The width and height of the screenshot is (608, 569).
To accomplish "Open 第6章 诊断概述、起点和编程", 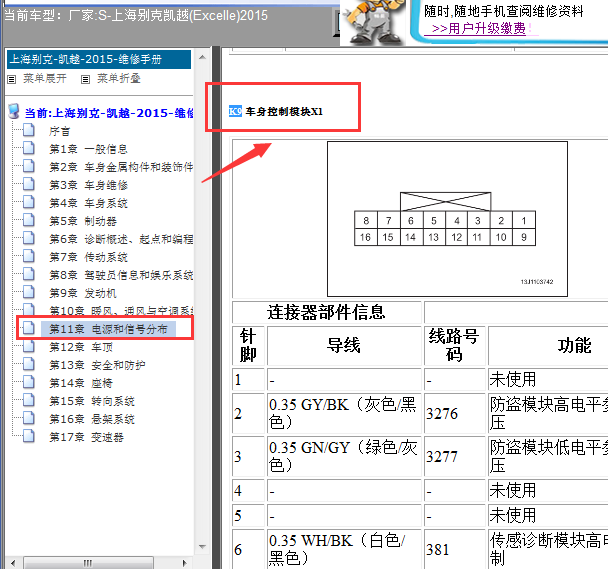I will pyautogui.click(x=121, y=239).
